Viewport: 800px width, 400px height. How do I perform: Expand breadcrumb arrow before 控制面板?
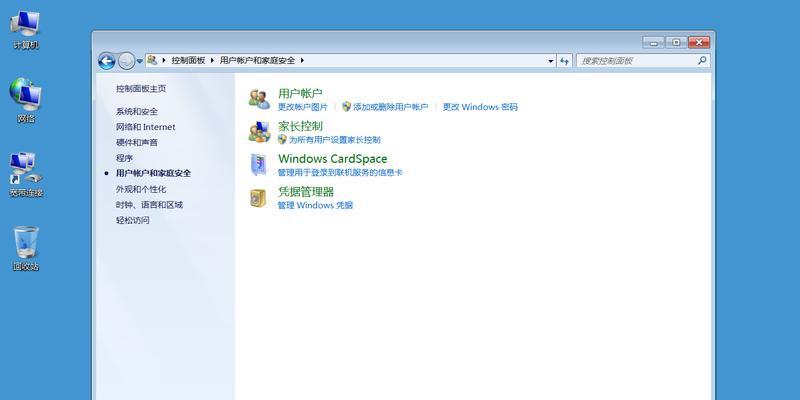click(164, 60)
